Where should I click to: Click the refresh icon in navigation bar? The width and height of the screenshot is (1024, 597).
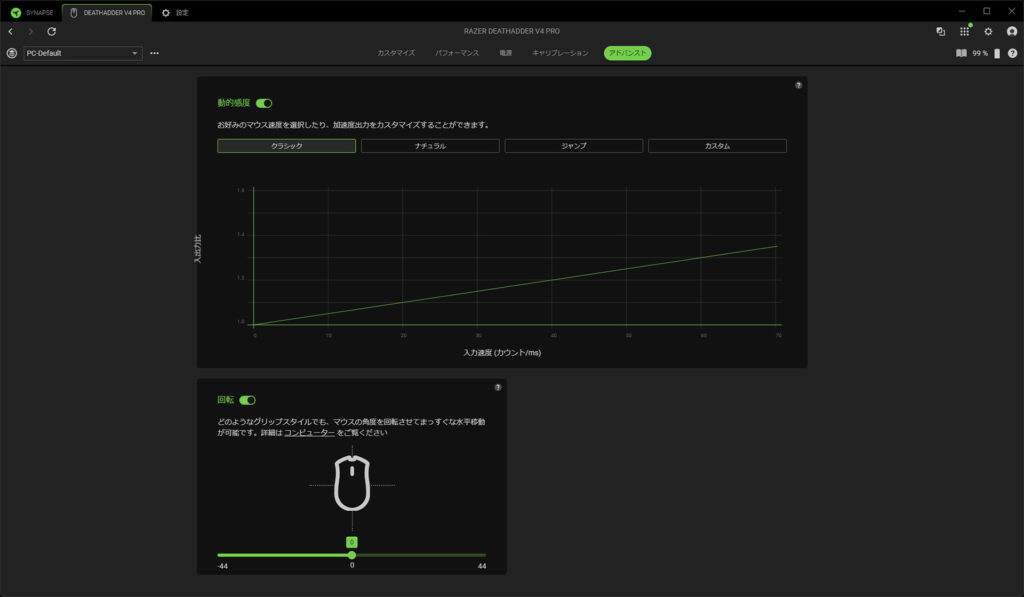tap(52, 32)
